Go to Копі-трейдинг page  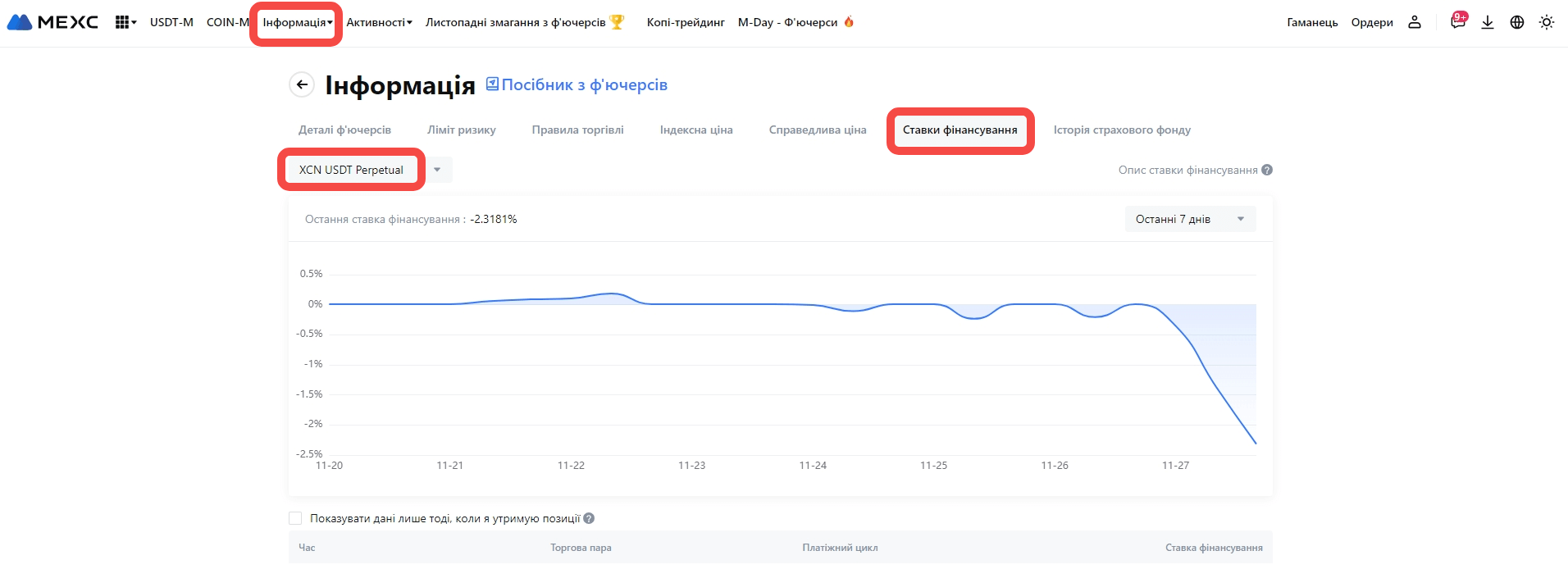(x=686, y=22)
